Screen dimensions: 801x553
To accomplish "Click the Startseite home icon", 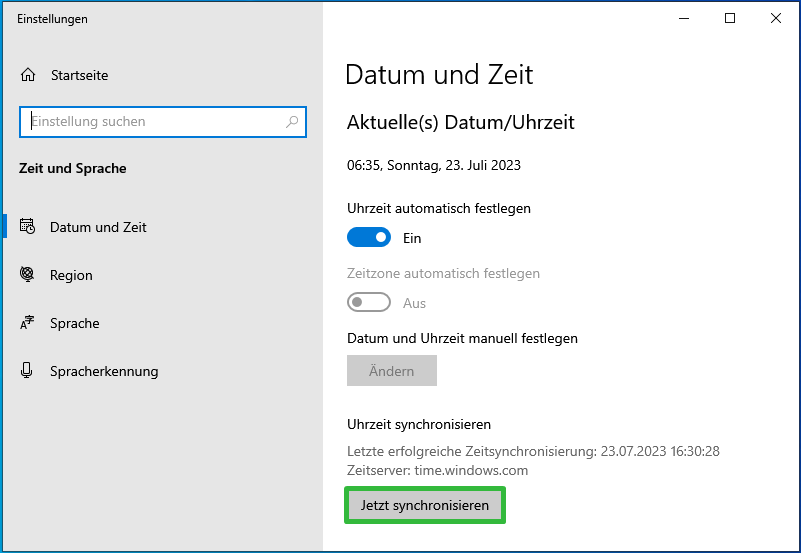I will point(28,75).
